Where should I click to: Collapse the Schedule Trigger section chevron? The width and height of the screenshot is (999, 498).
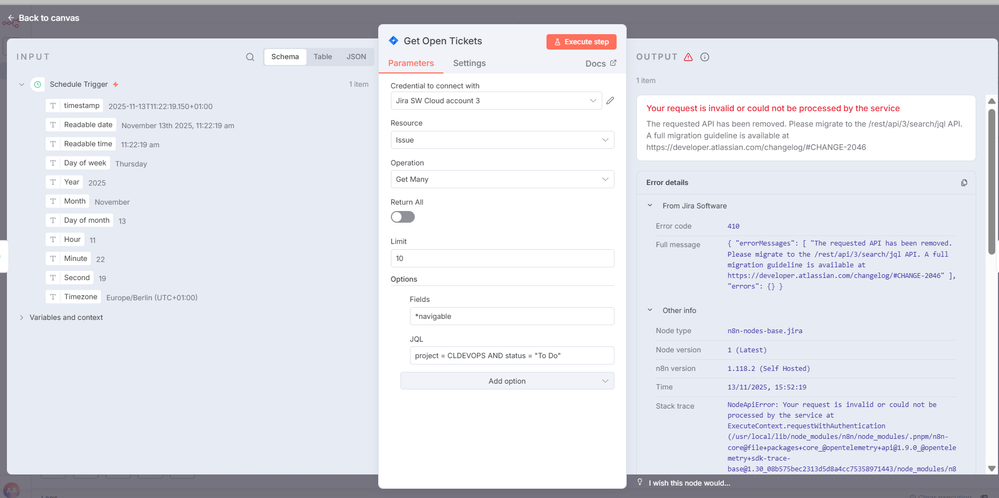click(x=22, y=84)
